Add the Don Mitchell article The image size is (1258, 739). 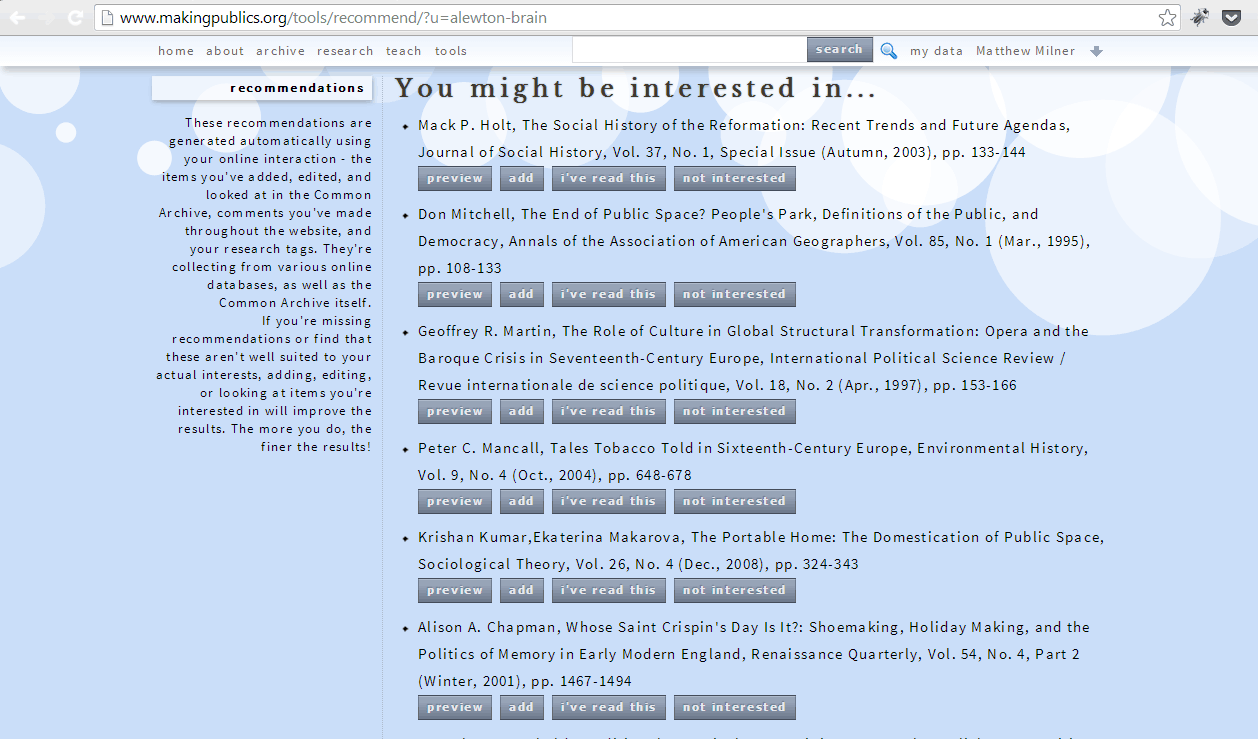(x=522, y=294)
